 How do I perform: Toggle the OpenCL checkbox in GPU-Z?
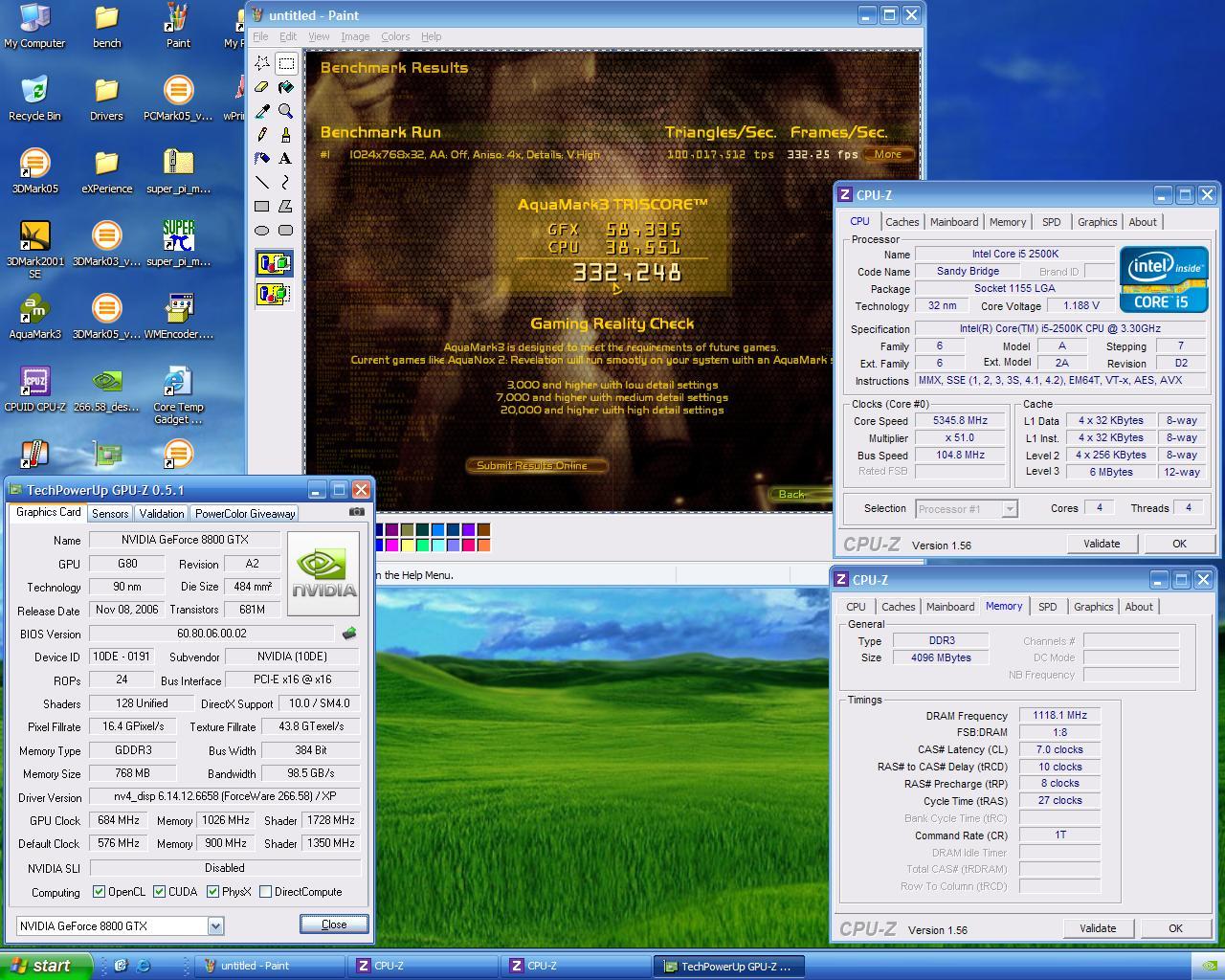point(99,892)
